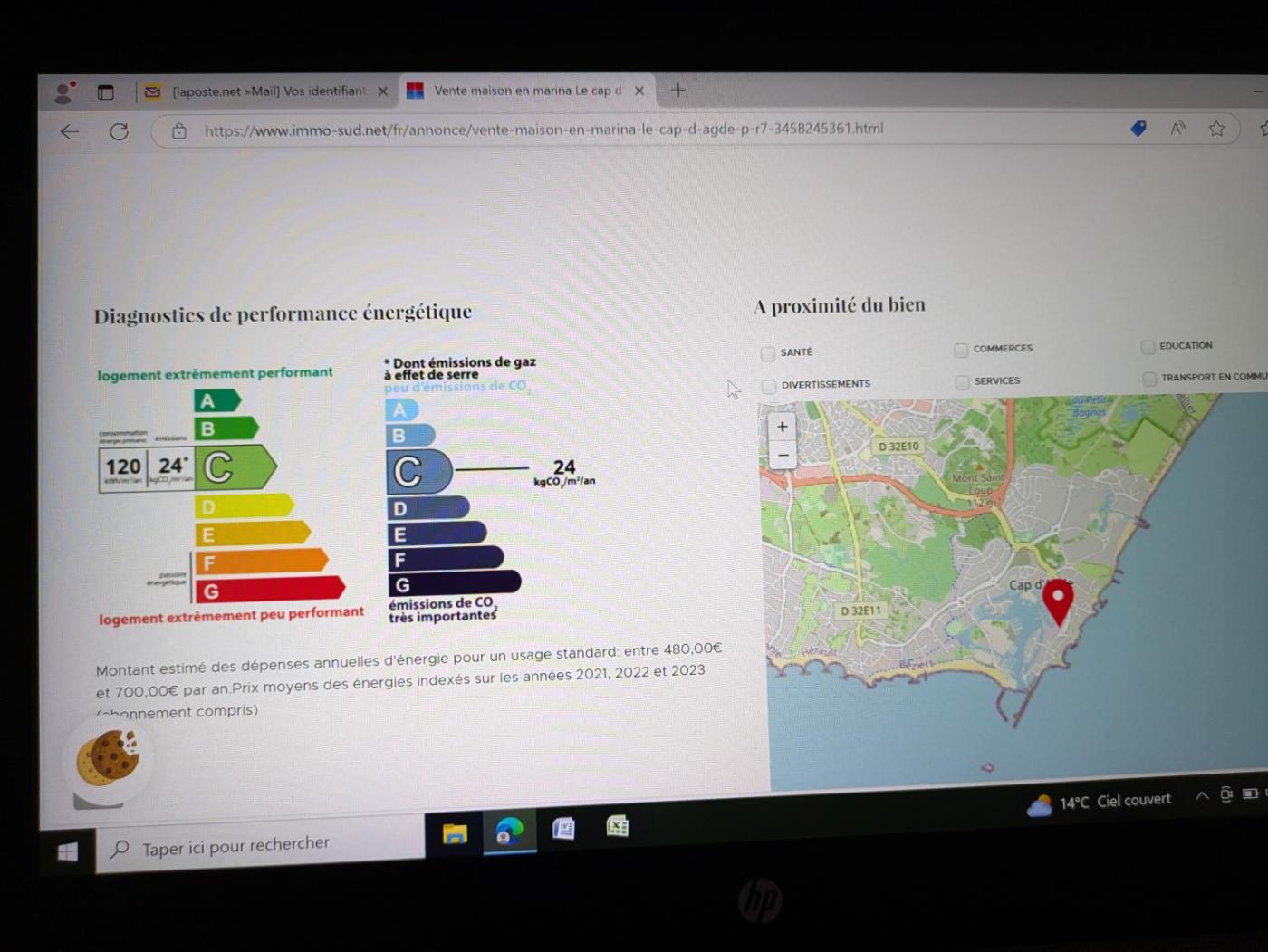
Task: Open cookie preferences cookie icon
Action: coord(108,758)
